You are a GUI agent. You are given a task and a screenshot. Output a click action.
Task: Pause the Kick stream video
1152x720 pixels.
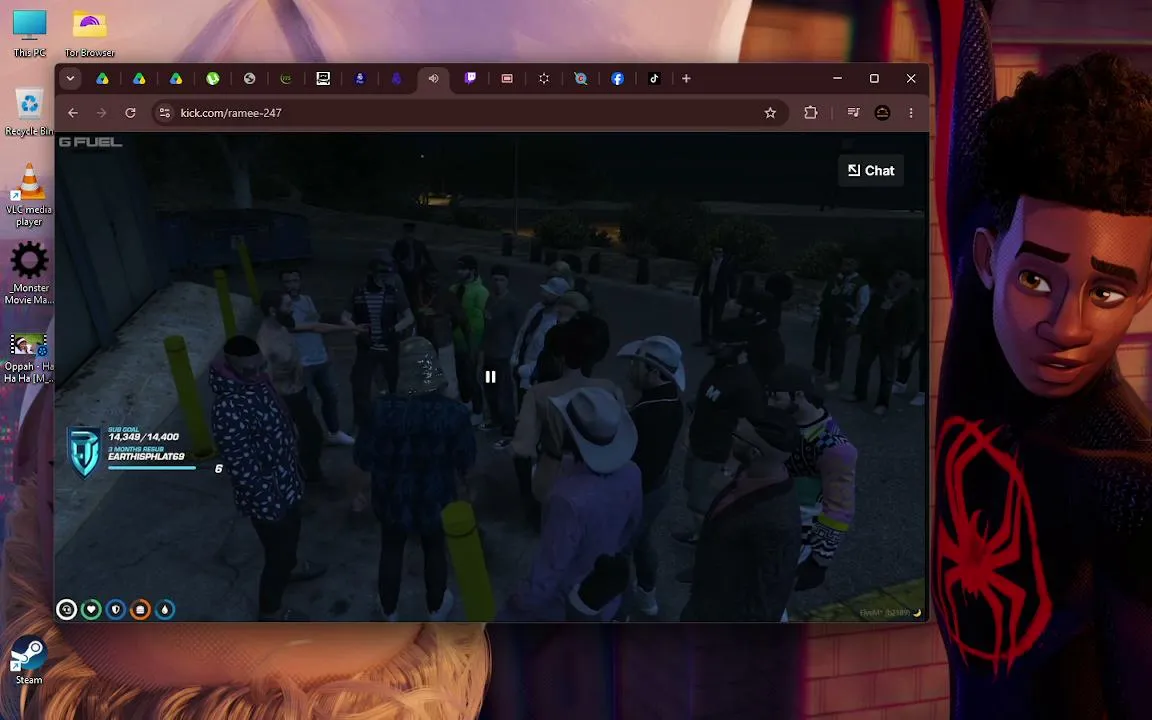coord(490,377)
